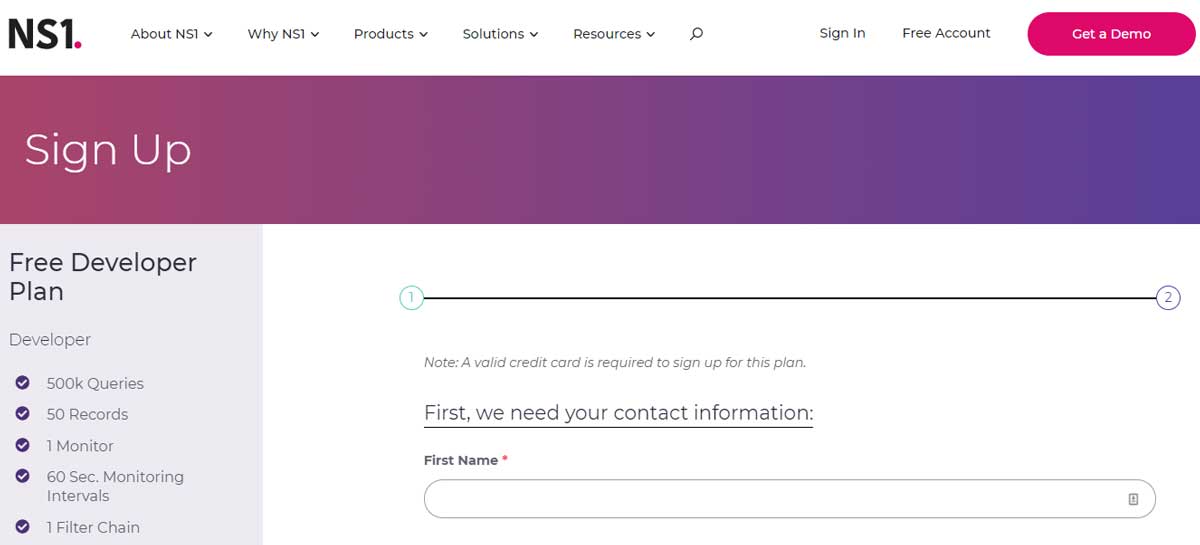Click the Free Developer Plan heading
Image resolution: width=1200 pixels, height=545 pixels.
coord(103,277)
